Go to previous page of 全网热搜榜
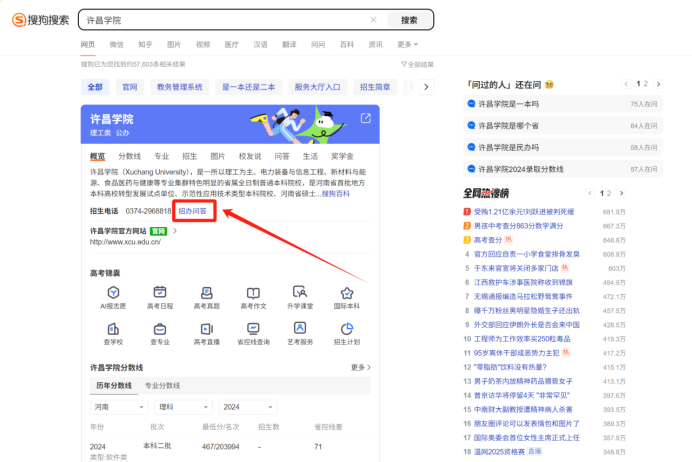 pyautogui.click(x=590, y=193)
